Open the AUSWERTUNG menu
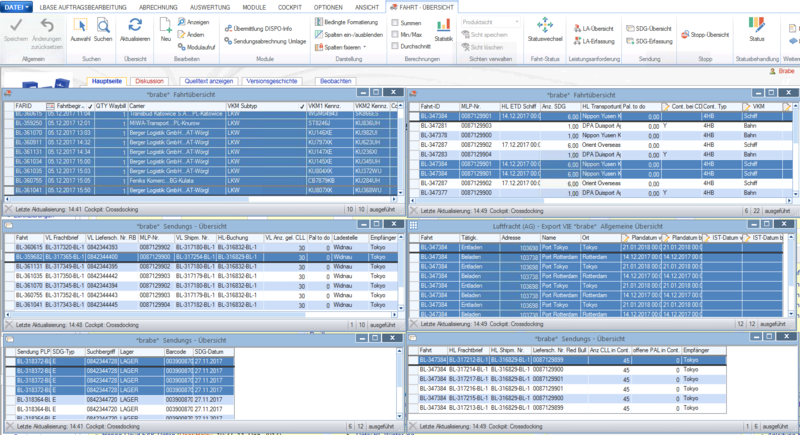The image size is (800, 435). click(210, 8)
